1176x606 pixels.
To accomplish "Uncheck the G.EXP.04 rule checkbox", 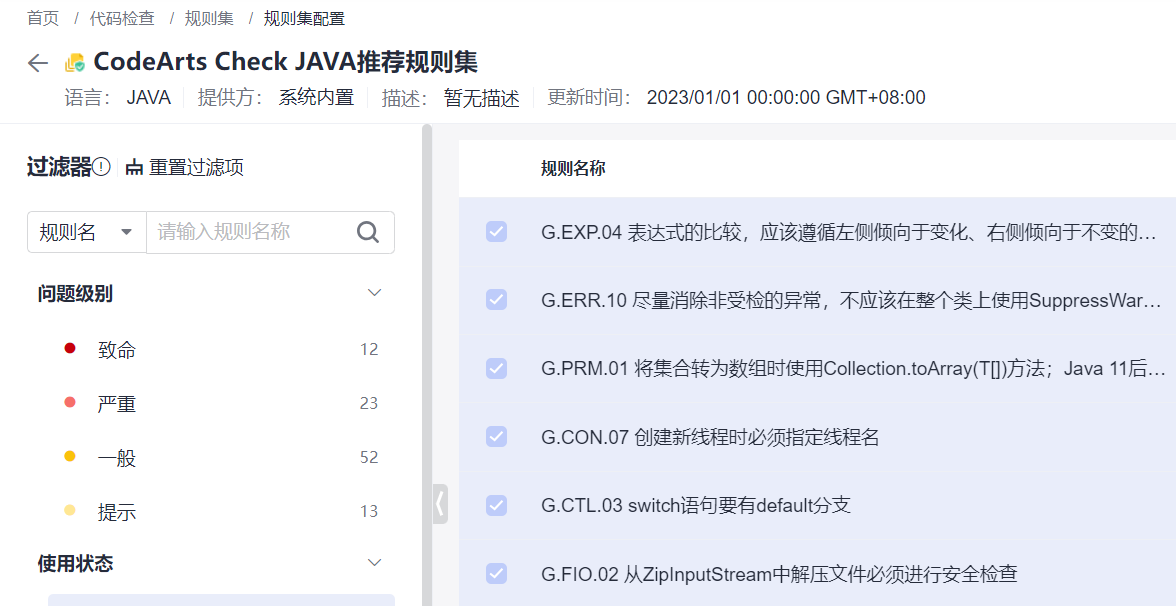I will click(x=497, y=231).
